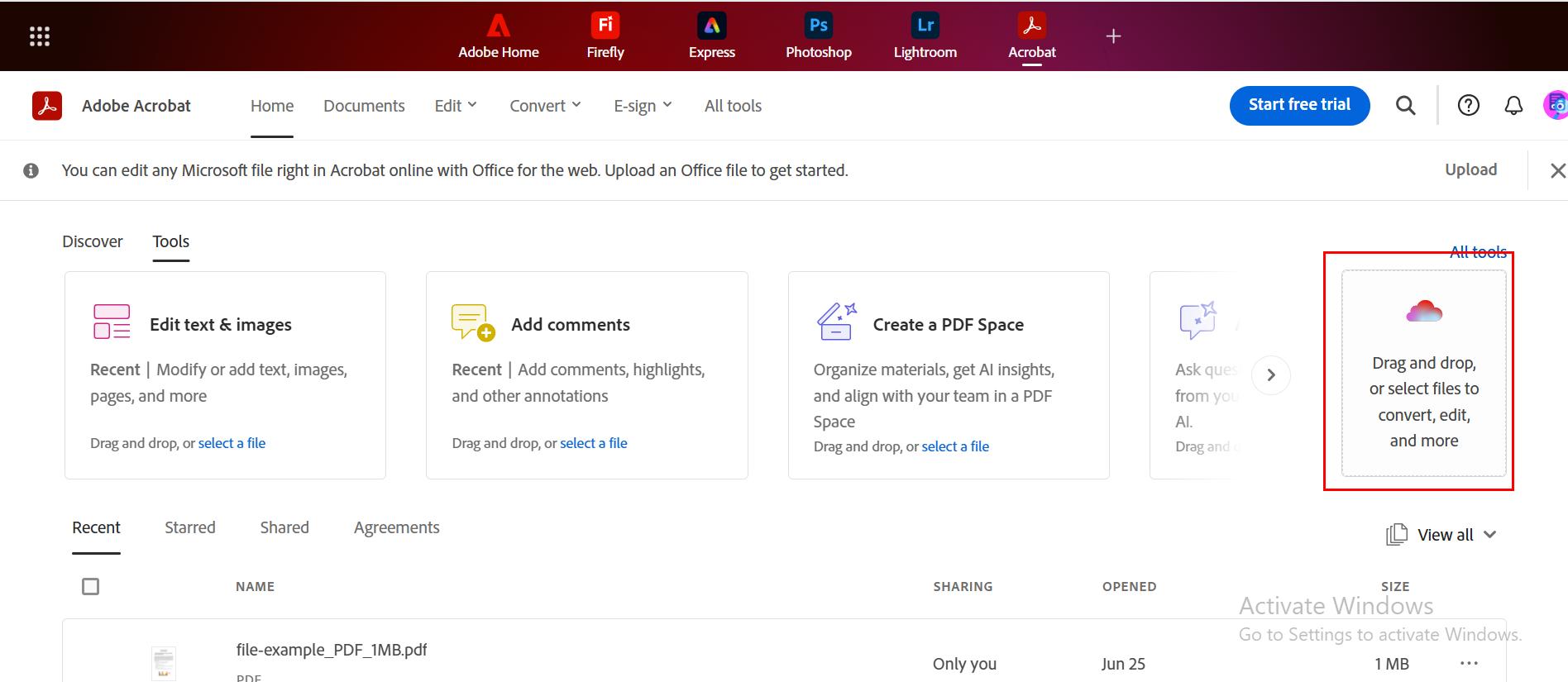
Task: Open the View all dropdown
Action: click(1443, 535)
